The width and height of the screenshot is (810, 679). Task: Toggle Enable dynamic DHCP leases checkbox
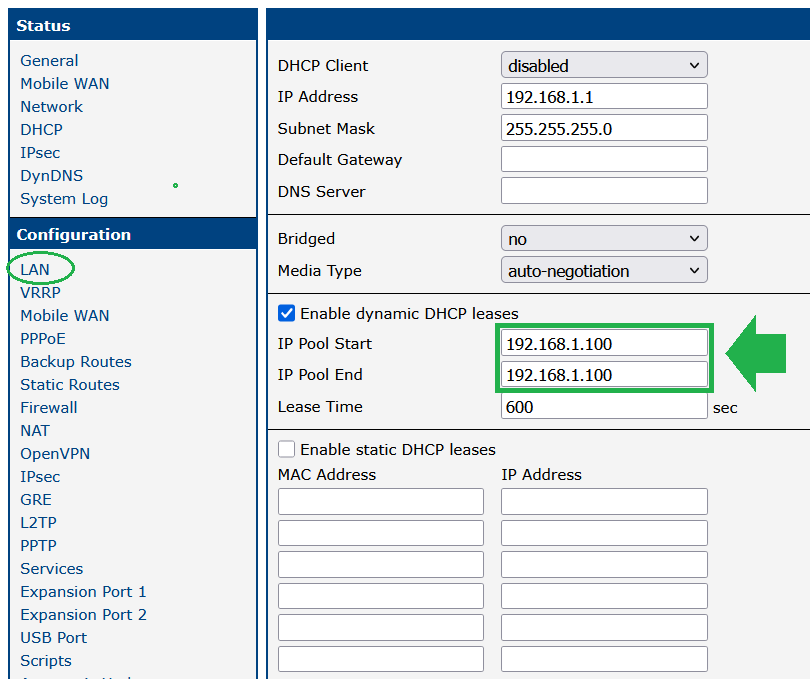pyautogui.click(x=287, y=313)
